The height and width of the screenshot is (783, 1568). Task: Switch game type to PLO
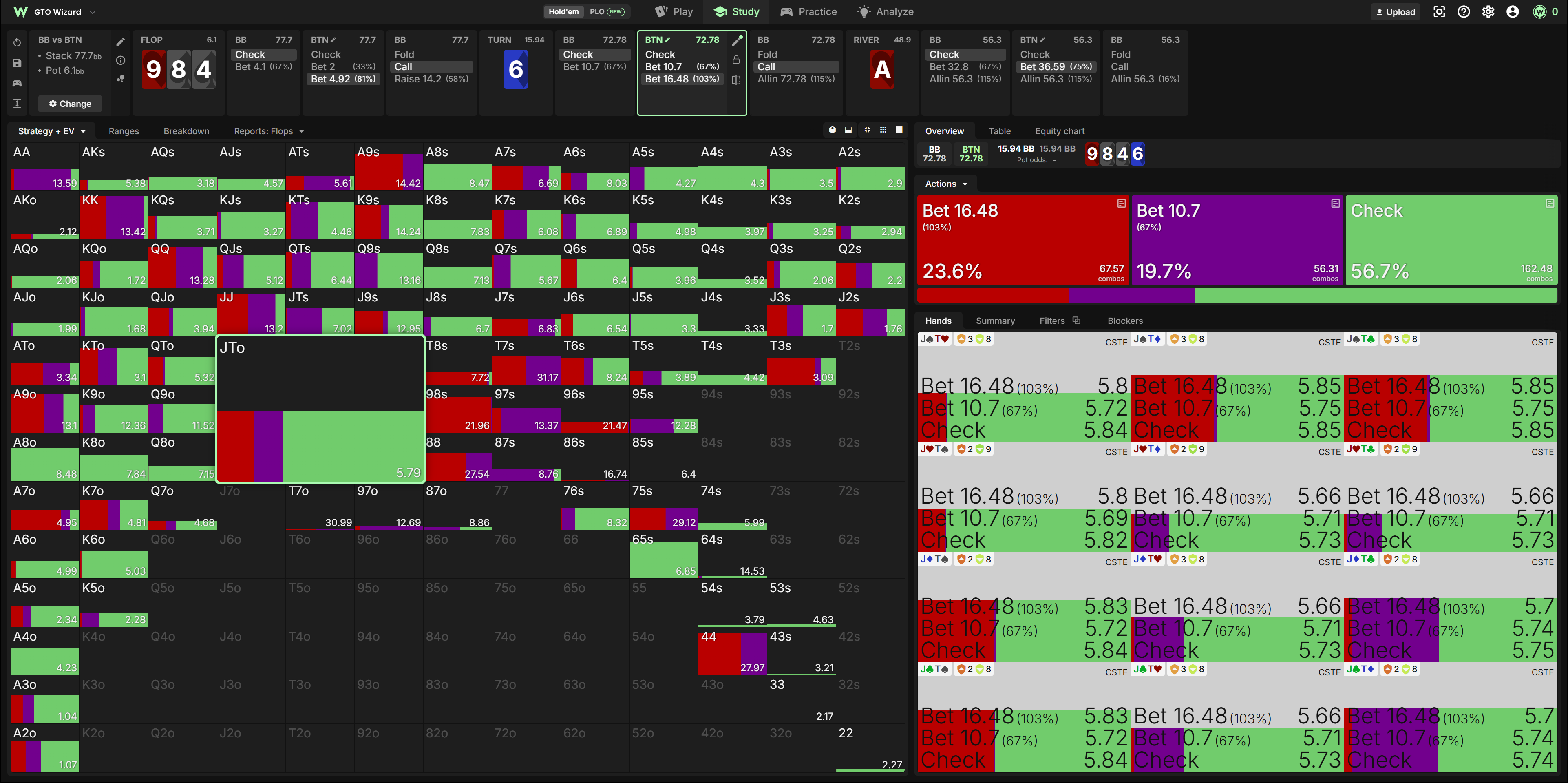pos(606,11)
